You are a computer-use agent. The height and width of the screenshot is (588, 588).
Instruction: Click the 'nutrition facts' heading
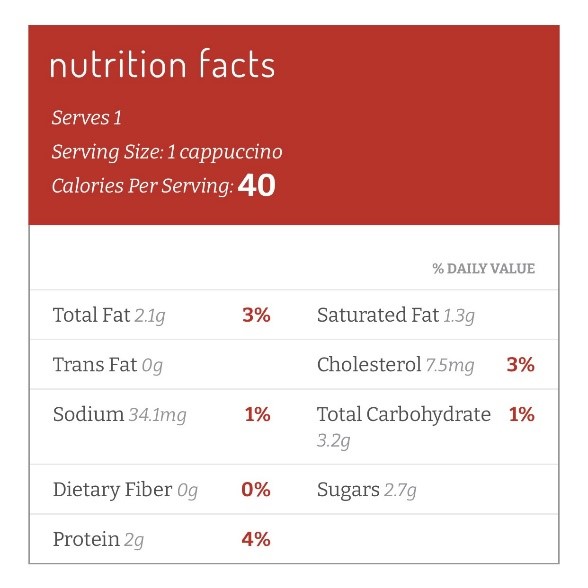tap(162, 64)
